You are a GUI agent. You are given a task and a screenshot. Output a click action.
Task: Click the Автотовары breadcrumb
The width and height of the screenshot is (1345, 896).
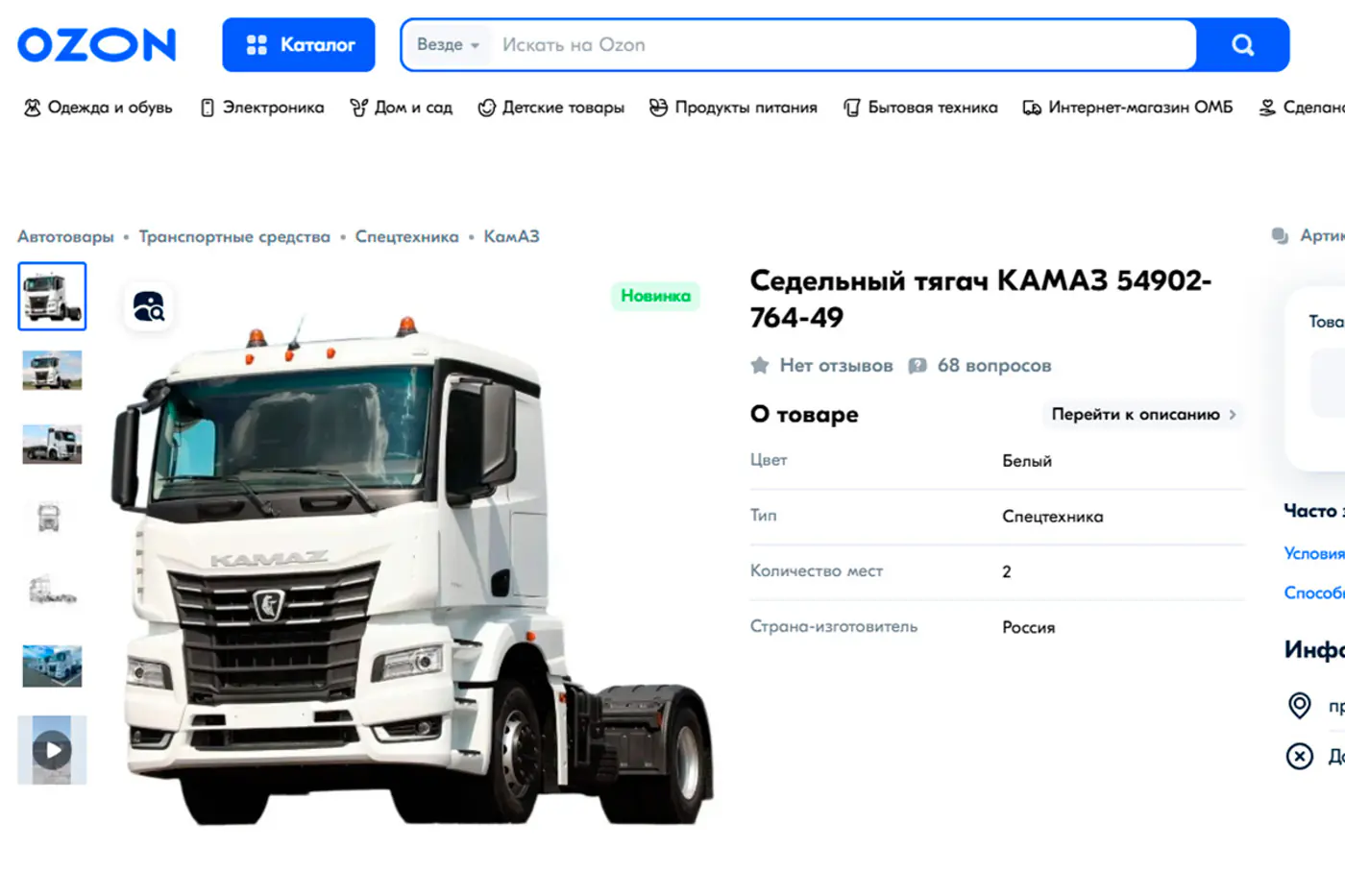(65, 236)
